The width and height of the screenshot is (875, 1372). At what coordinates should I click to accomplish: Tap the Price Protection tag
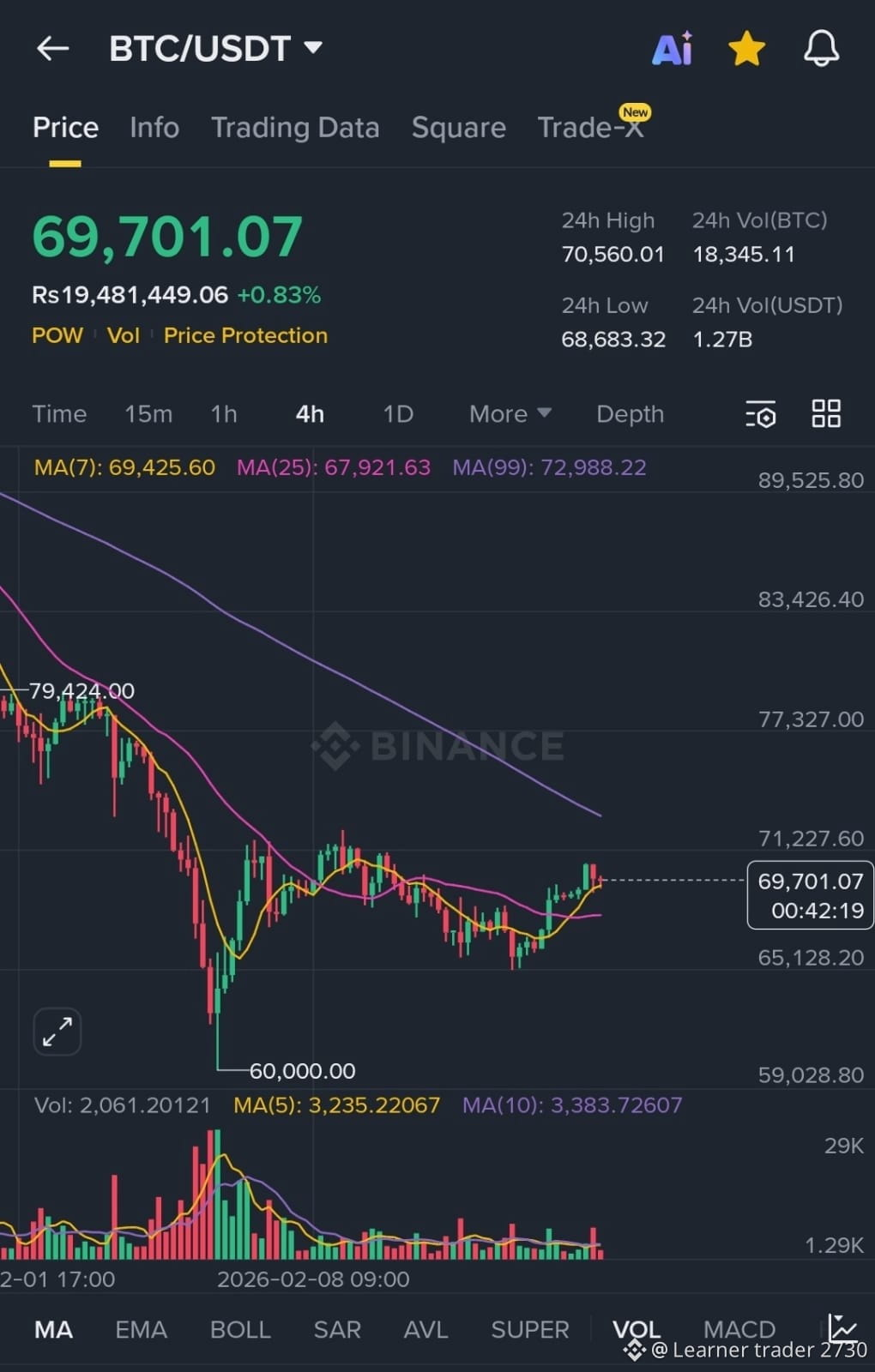245,335
